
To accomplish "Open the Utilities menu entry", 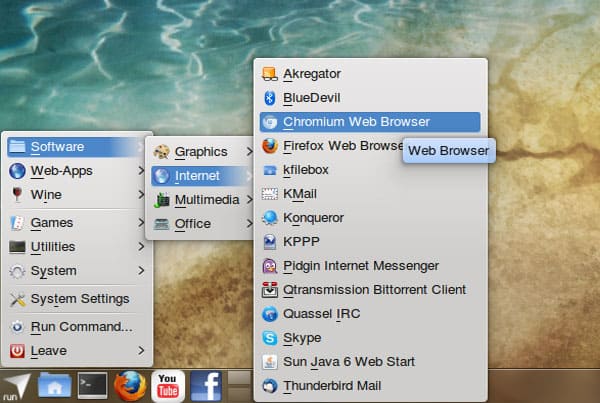I will click(77, 247).
